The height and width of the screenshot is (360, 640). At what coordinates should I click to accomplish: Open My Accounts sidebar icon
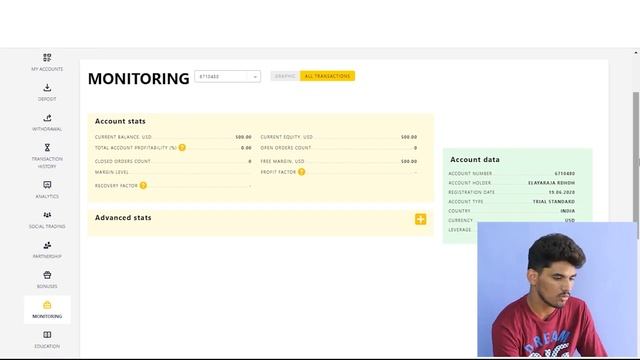[47, 58]
